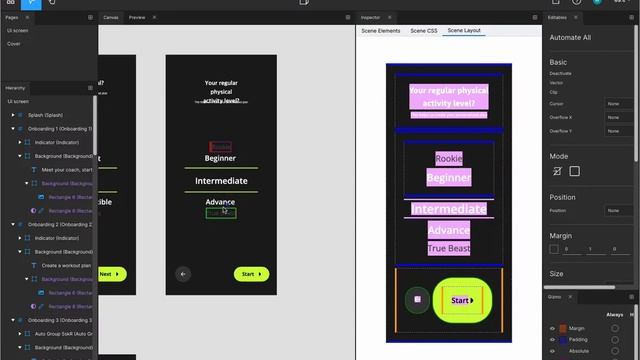Image resolution: width=640 pixels, height=360 pixels.
Task: Click the Margin orange color swatch
Action: point(563,329)
